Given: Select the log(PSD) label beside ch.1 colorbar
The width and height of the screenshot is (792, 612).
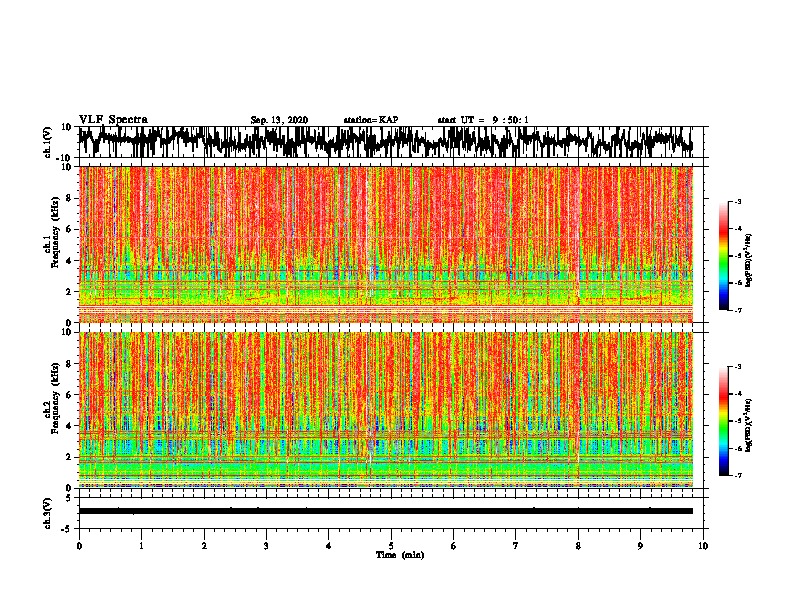Looking at the screenshot, I should (x=748, y=261).
